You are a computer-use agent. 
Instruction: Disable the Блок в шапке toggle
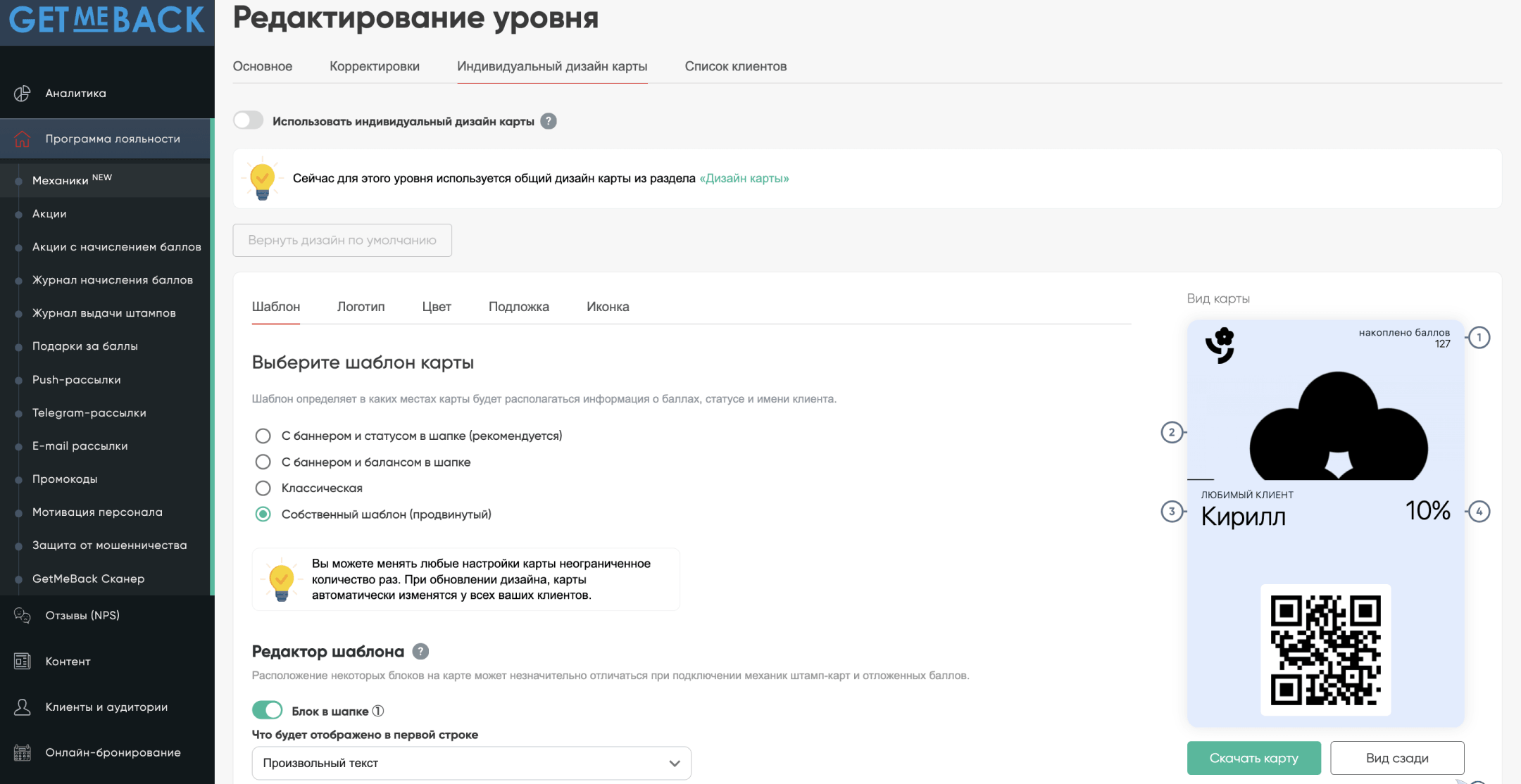[x=268, y=710]
